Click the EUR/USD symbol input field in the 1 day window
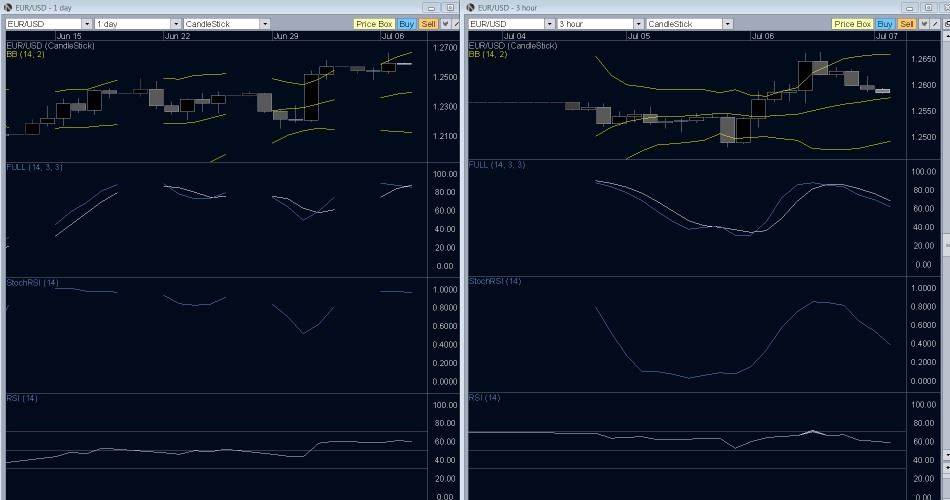 44,24
